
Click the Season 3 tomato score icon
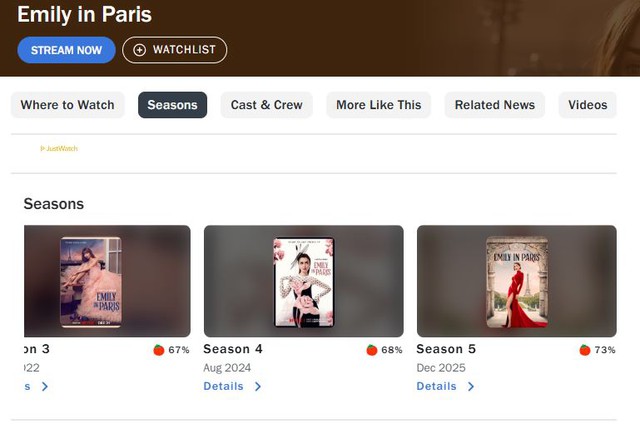(x=159, y=350)
